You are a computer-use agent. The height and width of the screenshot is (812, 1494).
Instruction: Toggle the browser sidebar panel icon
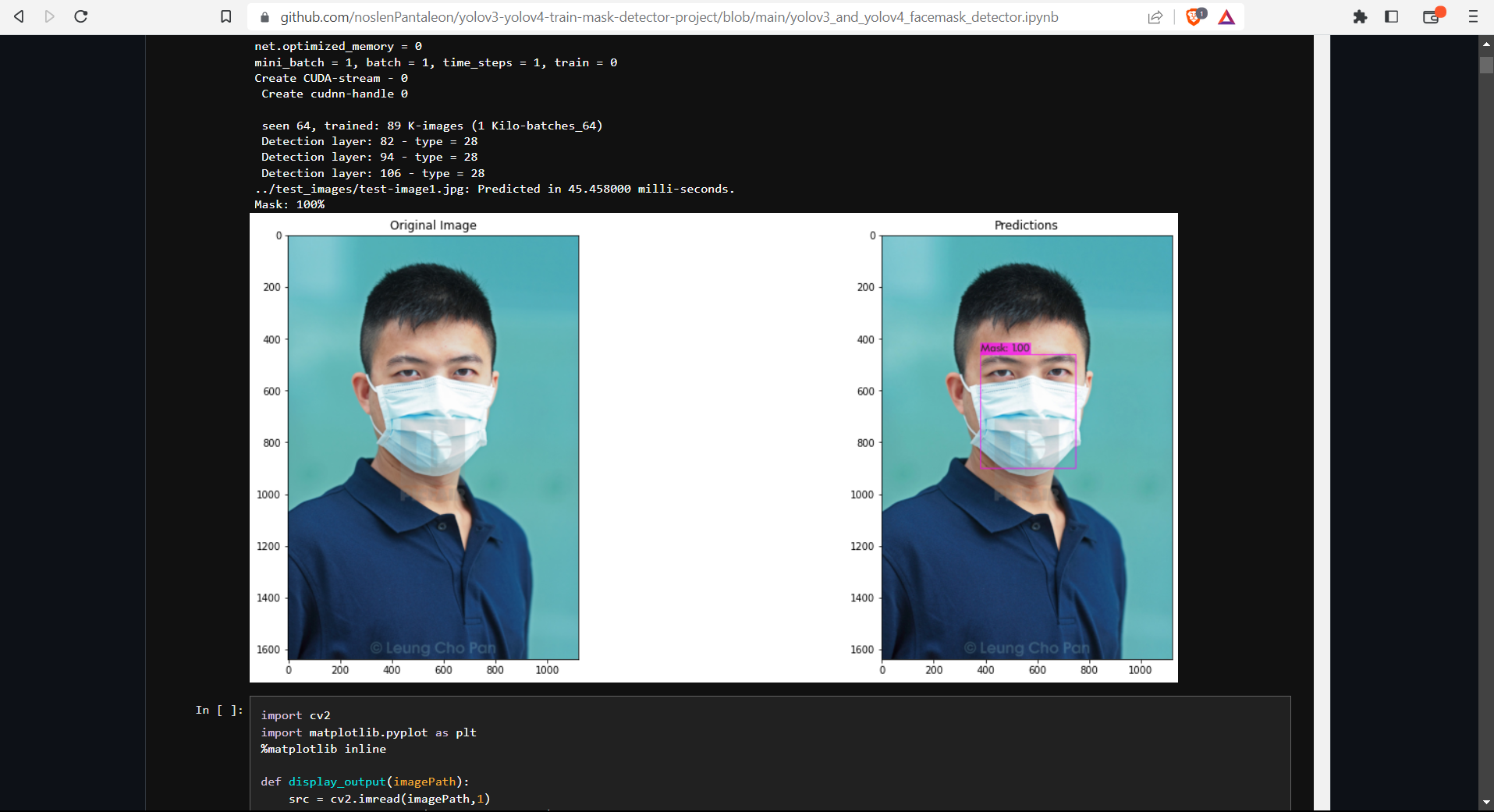(x=1391, y=16)
